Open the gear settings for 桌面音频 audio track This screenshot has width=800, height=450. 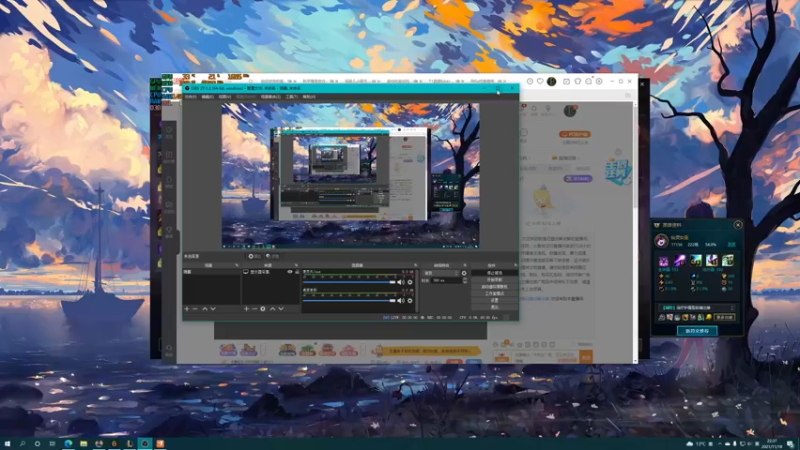pyautogui.click(x=410, y=301)
